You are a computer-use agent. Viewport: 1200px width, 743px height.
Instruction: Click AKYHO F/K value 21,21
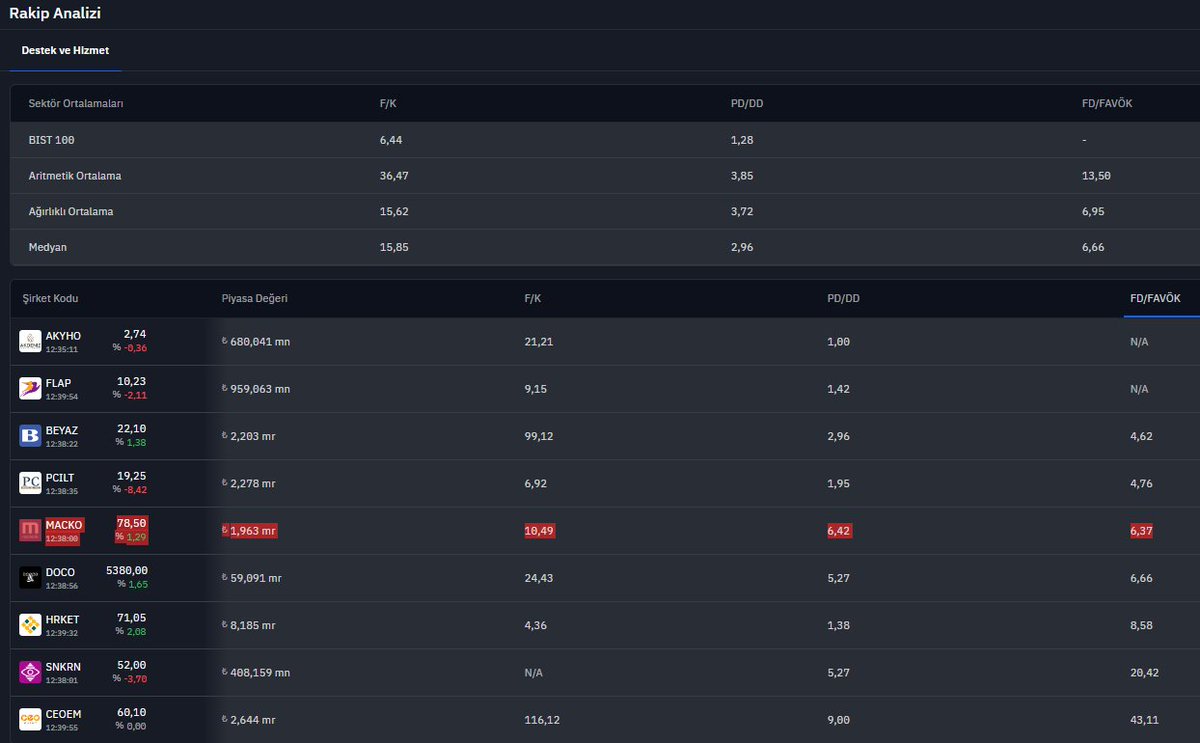coord(539,342)
